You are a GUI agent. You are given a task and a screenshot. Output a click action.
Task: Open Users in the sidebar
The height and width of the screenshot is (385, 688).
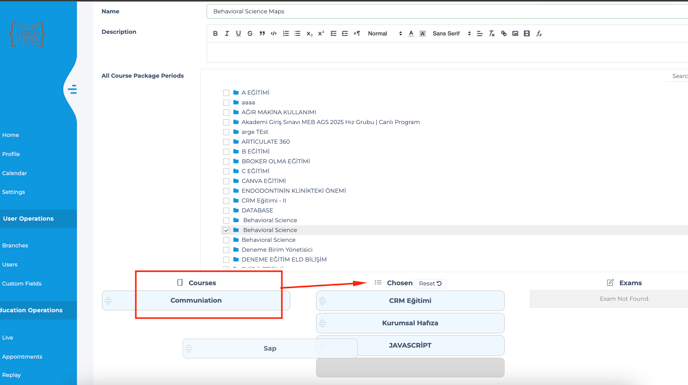click(10, 265)
